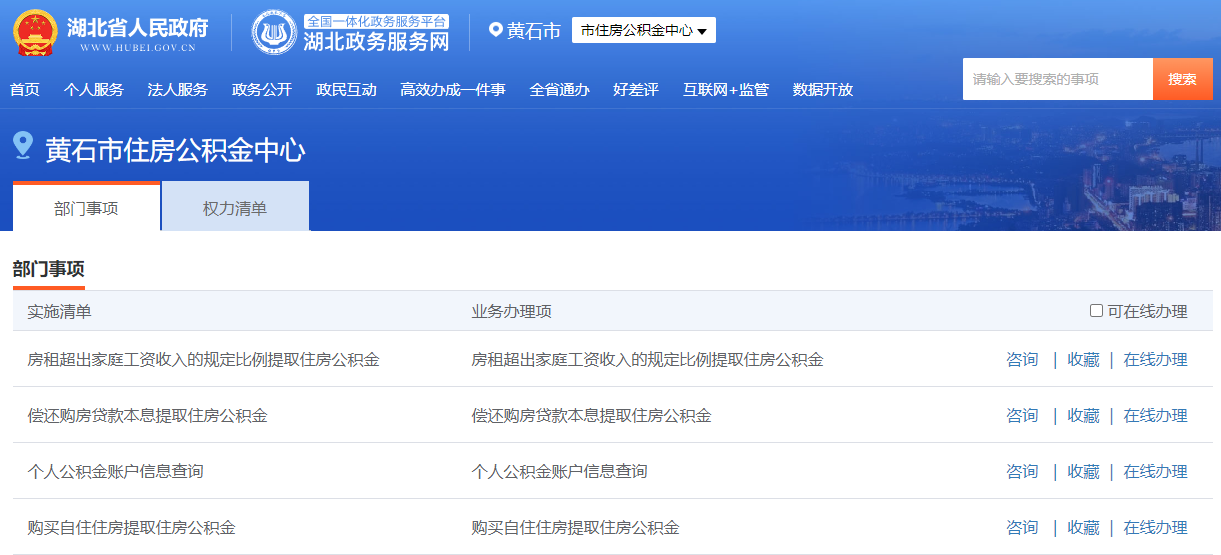
Task: Open 房租超出家庭工资收入 item in 业务办理项 column
Action: pyautogui.click(x=647, y=359)
